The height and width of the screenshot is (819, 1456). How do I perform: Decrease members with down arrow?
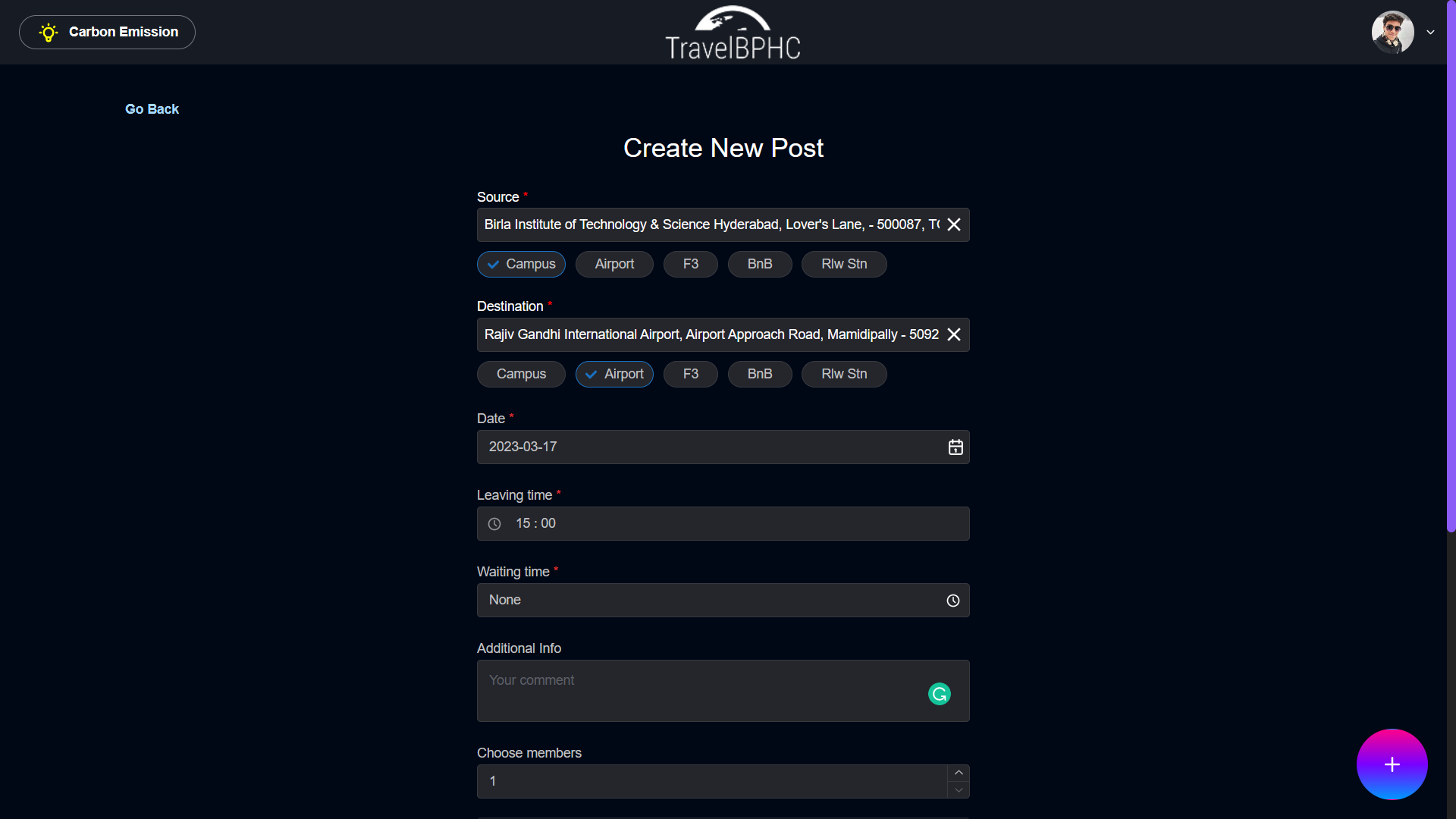point(959,790)
